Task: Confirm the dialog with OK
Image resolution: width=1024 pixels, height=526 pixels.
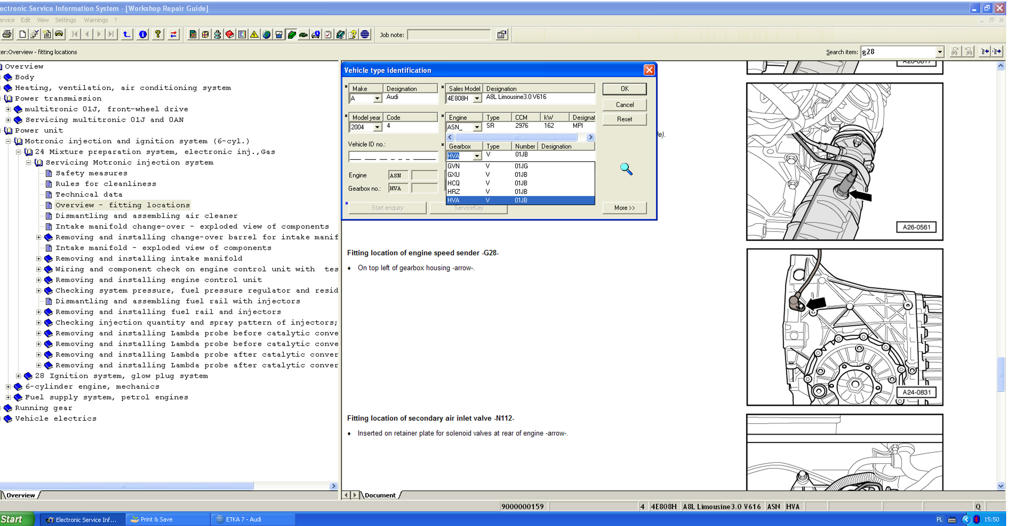Action: point(624,89)
